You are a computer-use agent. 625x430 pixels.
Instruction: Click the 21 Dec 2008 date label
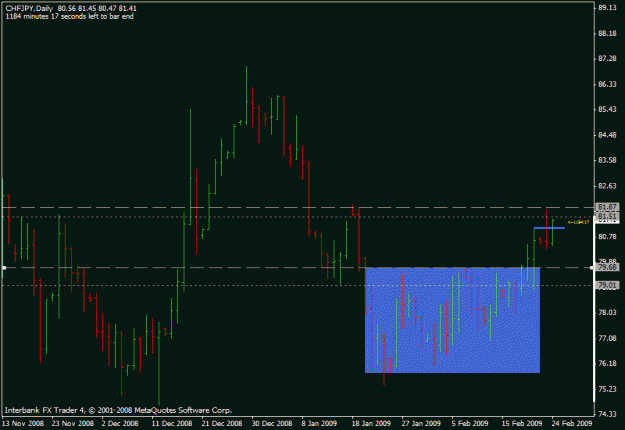(222, 423)
